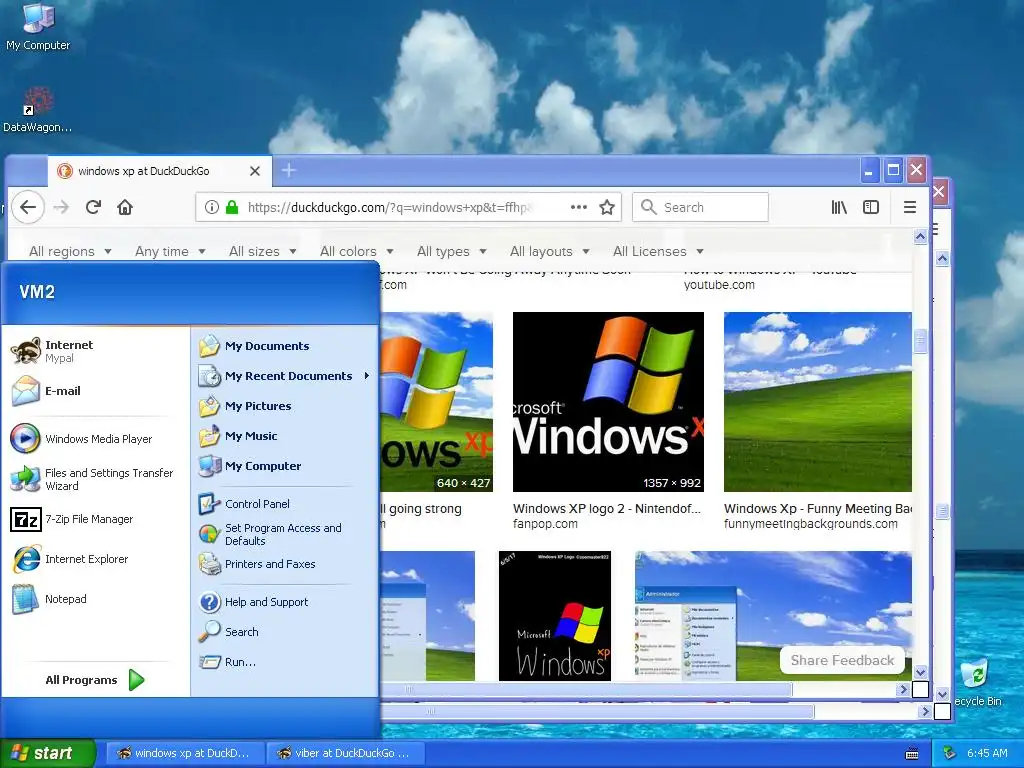Open fanpop.com image source link
1024x768 pixels.
click(545, 524)
